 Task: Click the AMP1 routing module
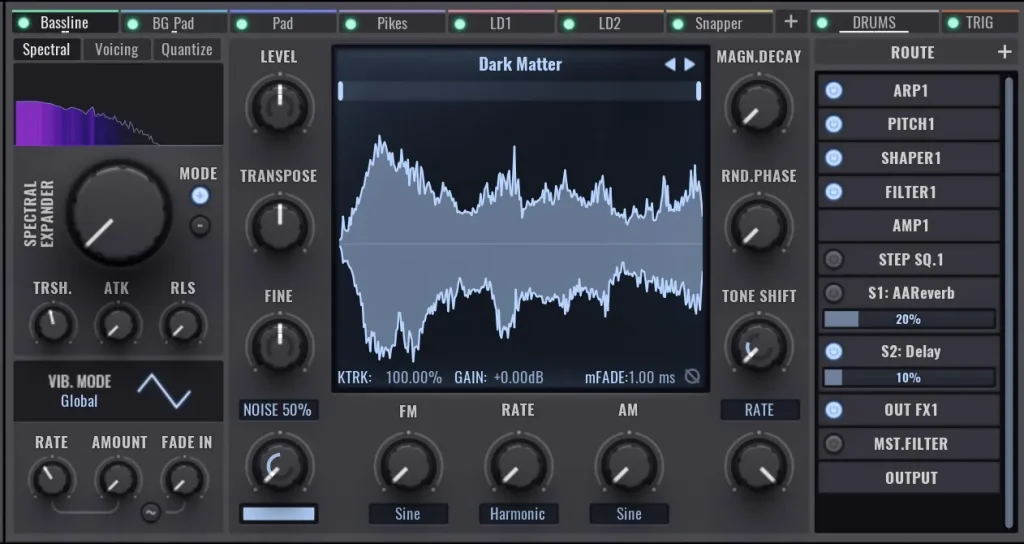(910, 226)
